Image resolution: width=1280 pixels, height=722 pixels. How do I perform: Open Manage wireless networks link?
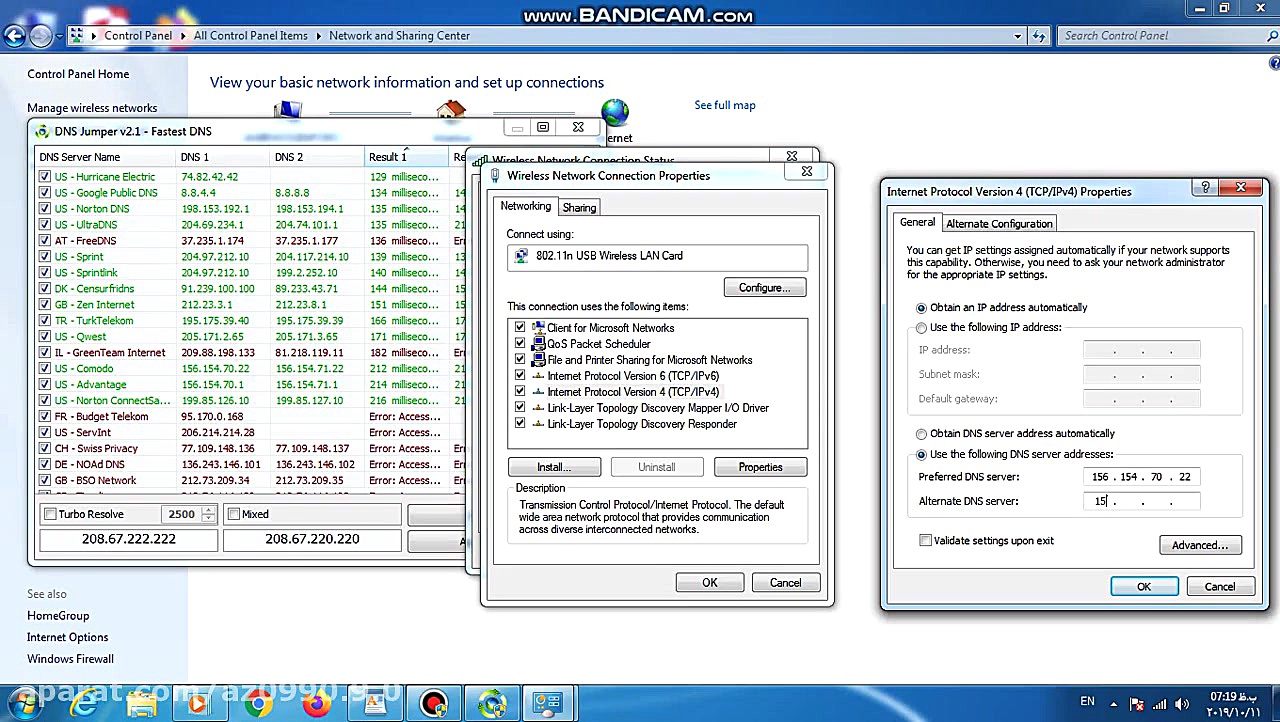click(92, 108)
